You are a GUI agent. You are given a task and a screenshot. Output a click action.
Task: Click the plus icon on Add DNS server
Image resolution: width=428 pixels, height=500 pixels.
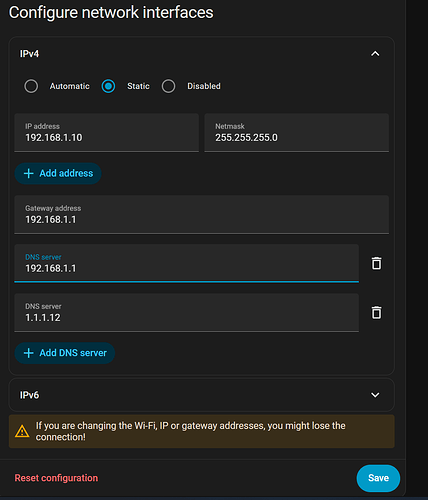(x=29, y=353)
